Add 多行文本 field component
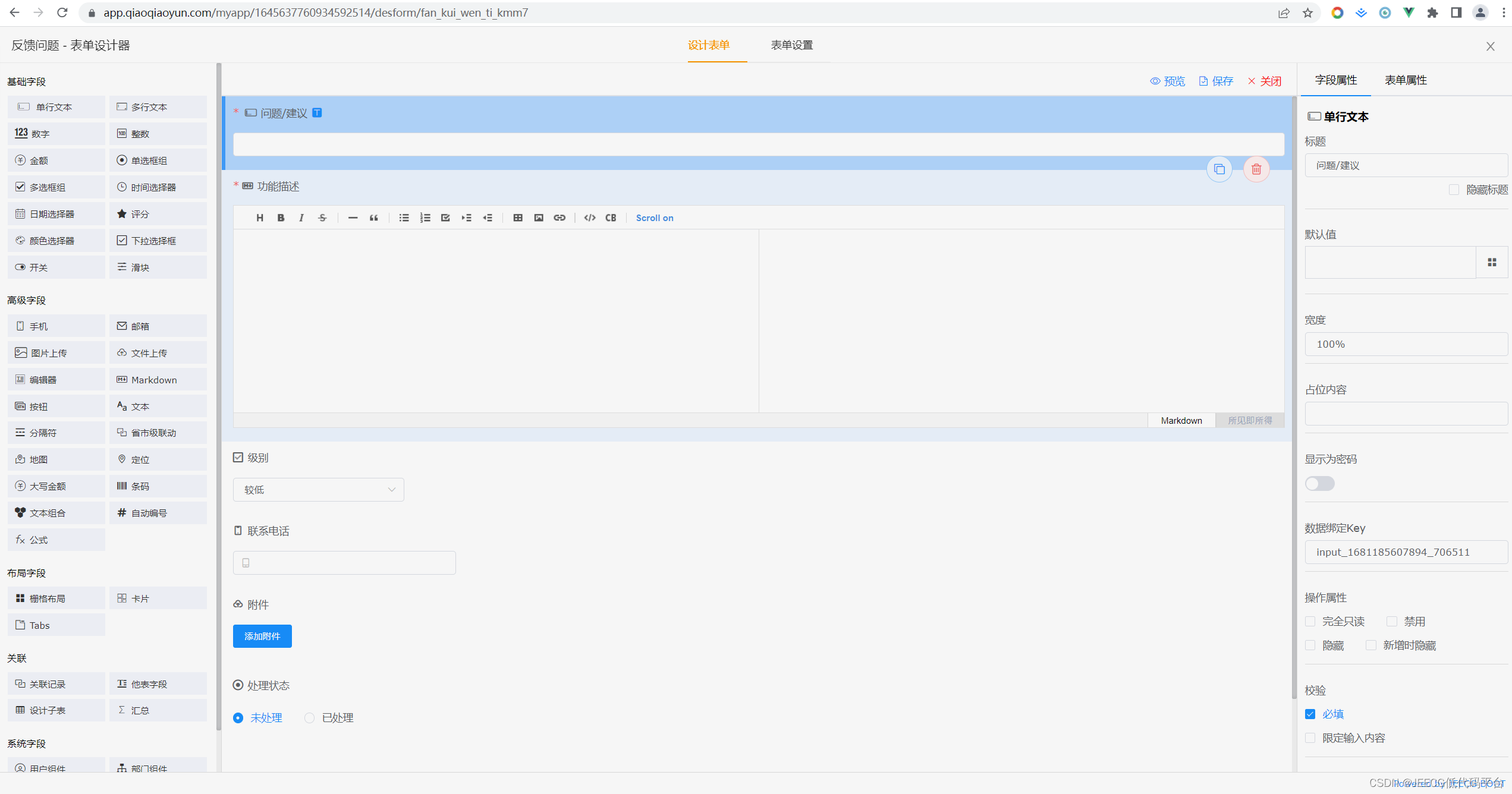 [x=158, y=107]
